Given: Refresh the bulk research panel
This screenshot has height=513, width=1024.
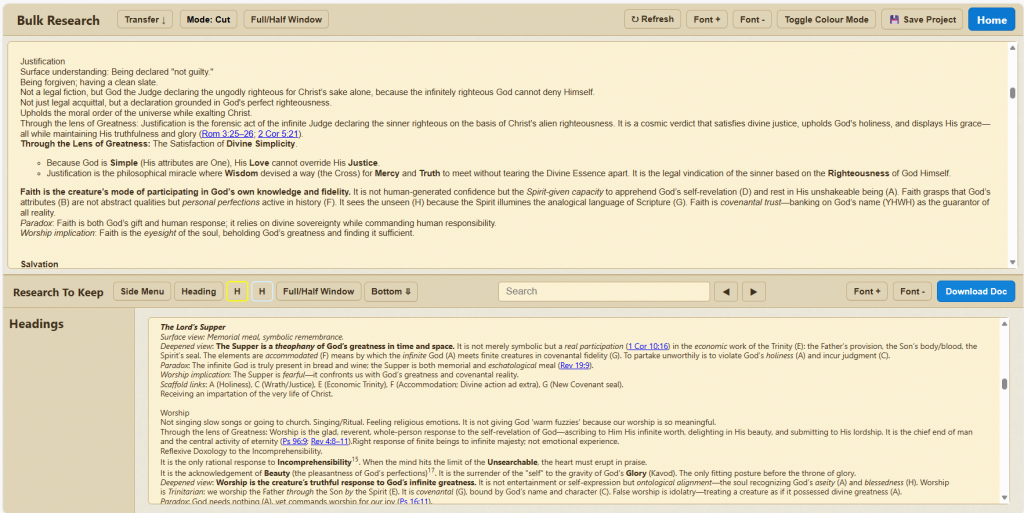Looking at the screenshot, I should tap(651, 19).
